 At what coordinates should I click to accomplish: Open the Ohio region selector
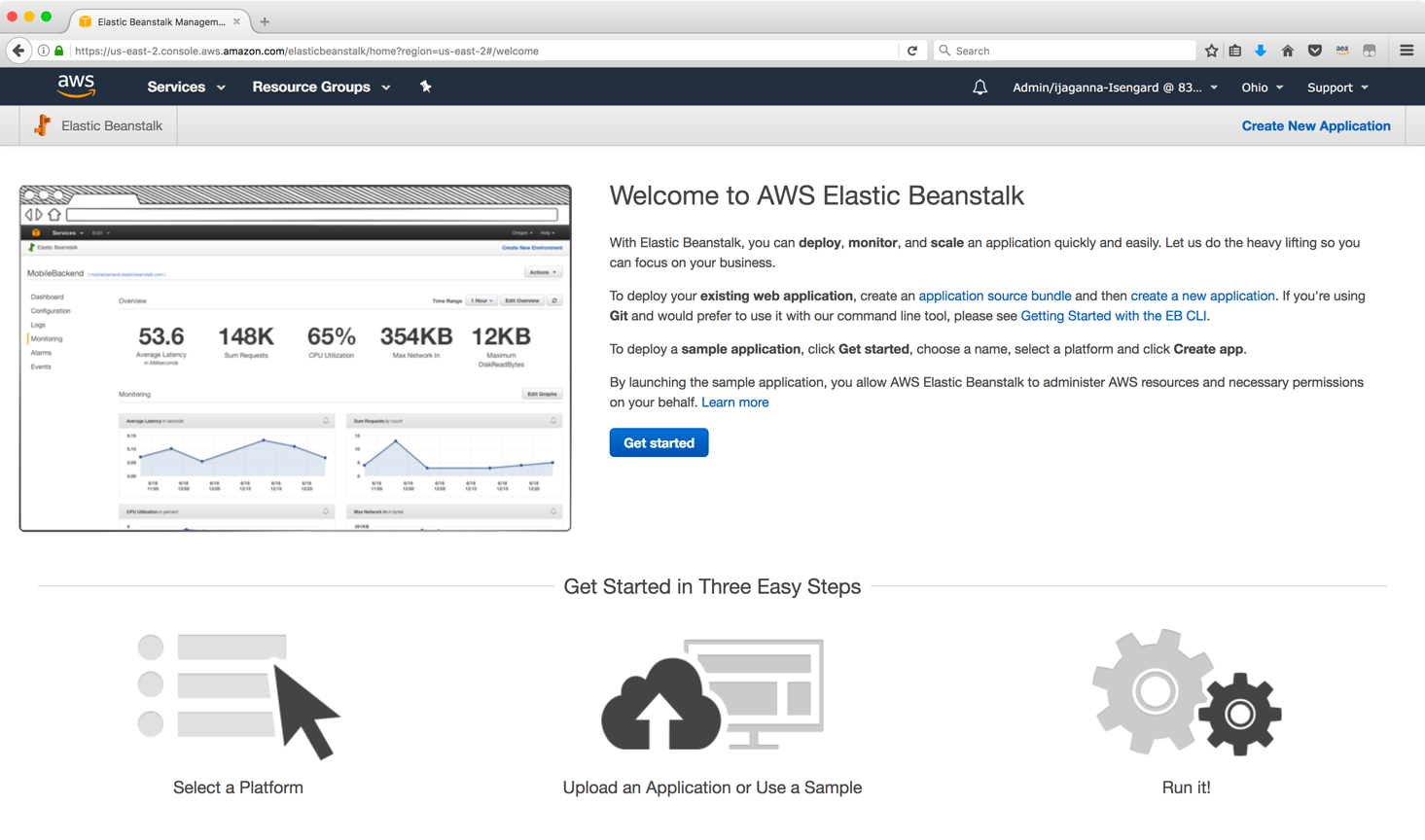(x=1262, y=87)
